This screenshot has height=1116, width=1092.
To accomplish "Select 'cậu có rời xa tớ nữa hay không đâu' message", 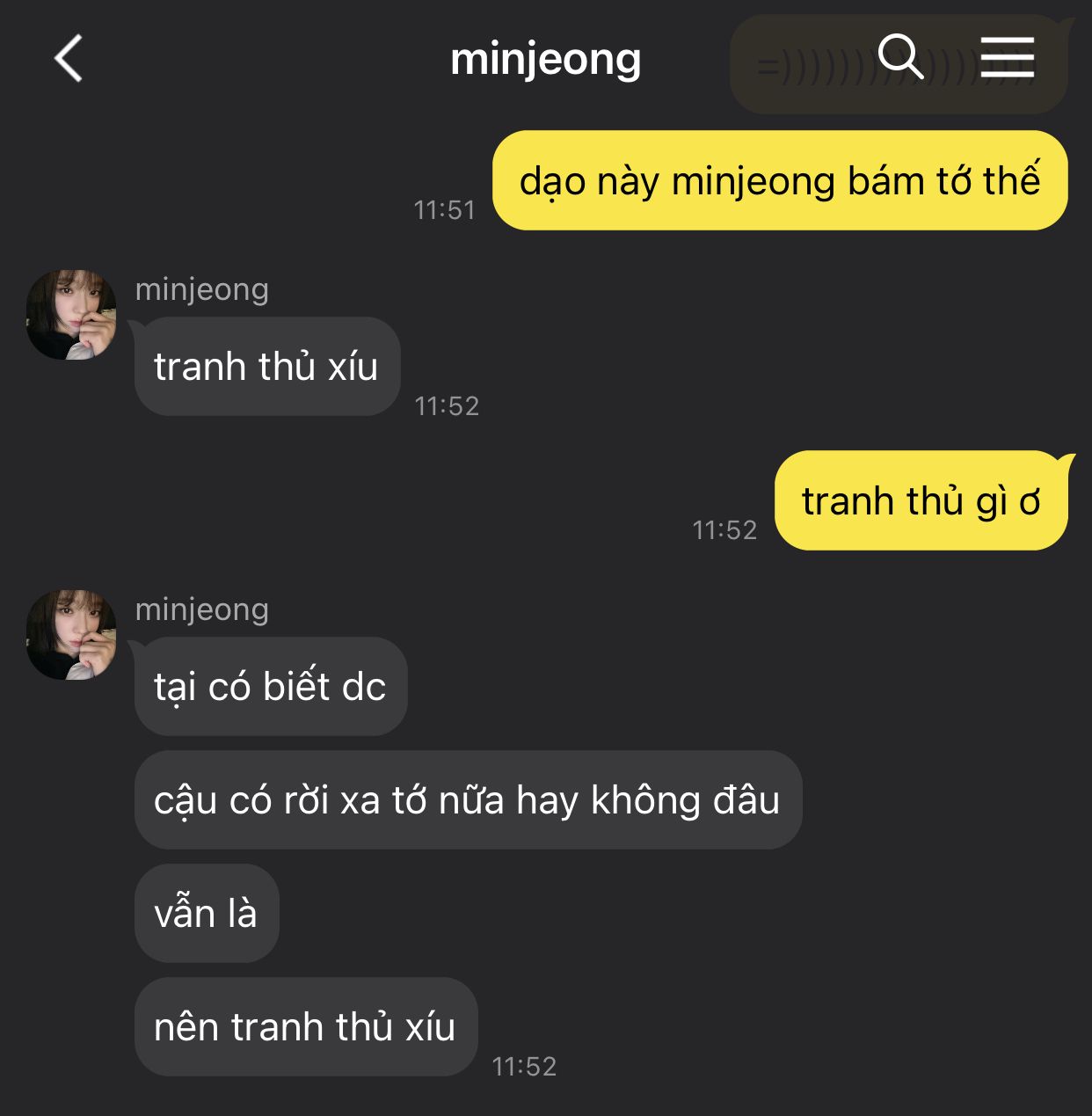I will pos(468,800).
